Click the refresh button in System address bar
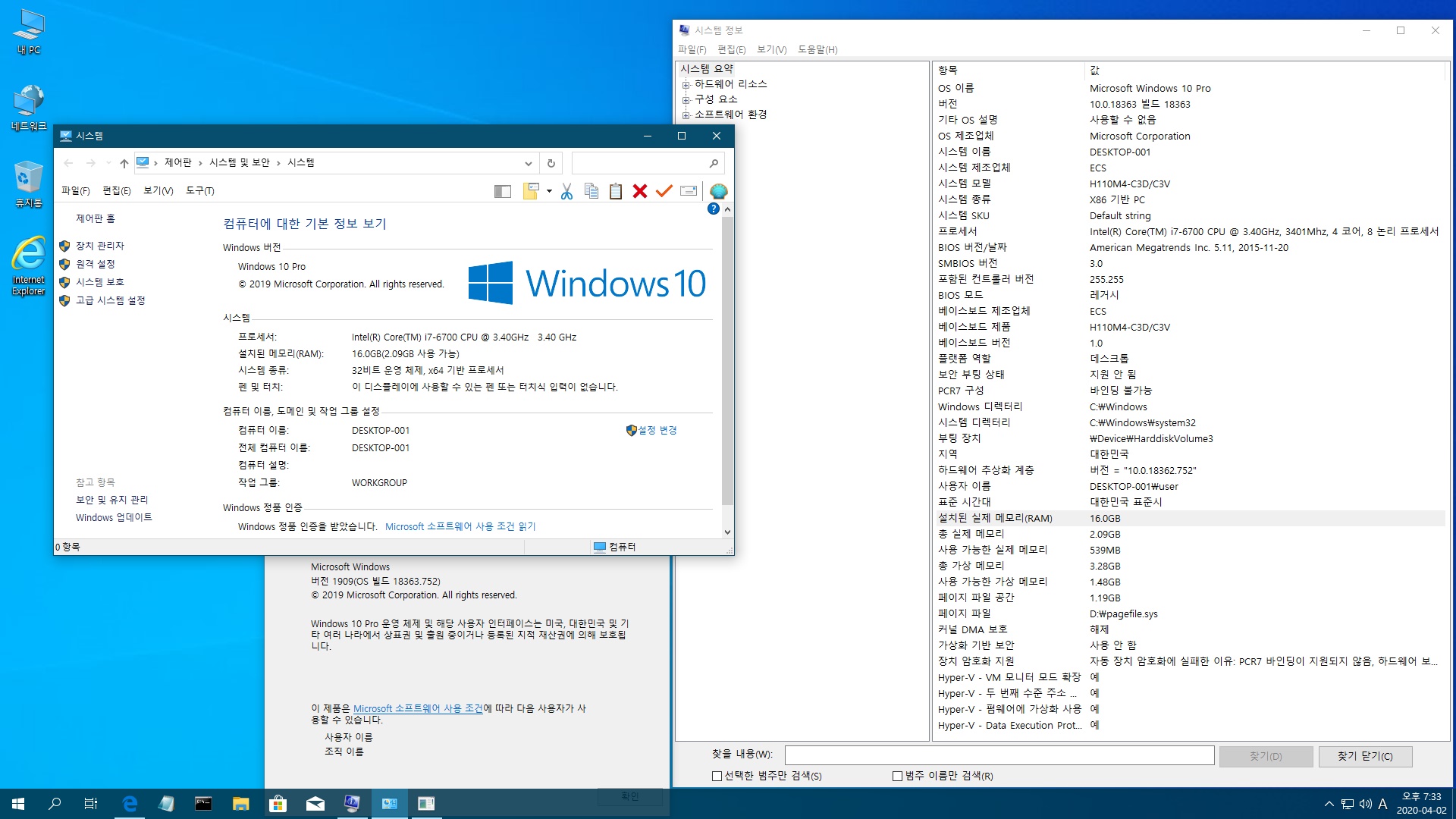The width and height of the screenshot is (1456, 819). click(x=551, y=163)
